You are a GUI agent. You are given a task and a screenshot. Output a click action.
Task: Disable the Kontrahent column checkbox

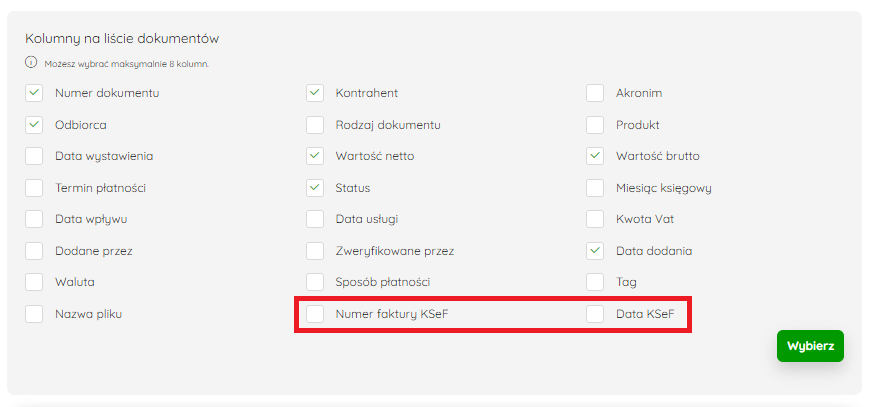pos(315,93)
